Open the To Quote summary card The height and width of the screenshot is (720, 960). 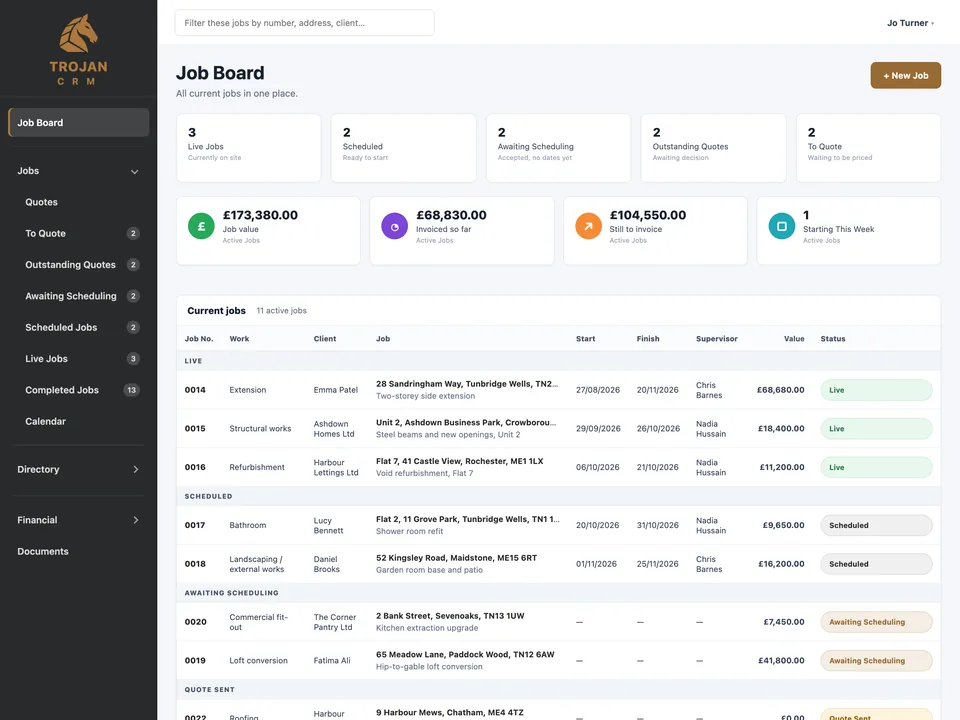coord(868,148)
